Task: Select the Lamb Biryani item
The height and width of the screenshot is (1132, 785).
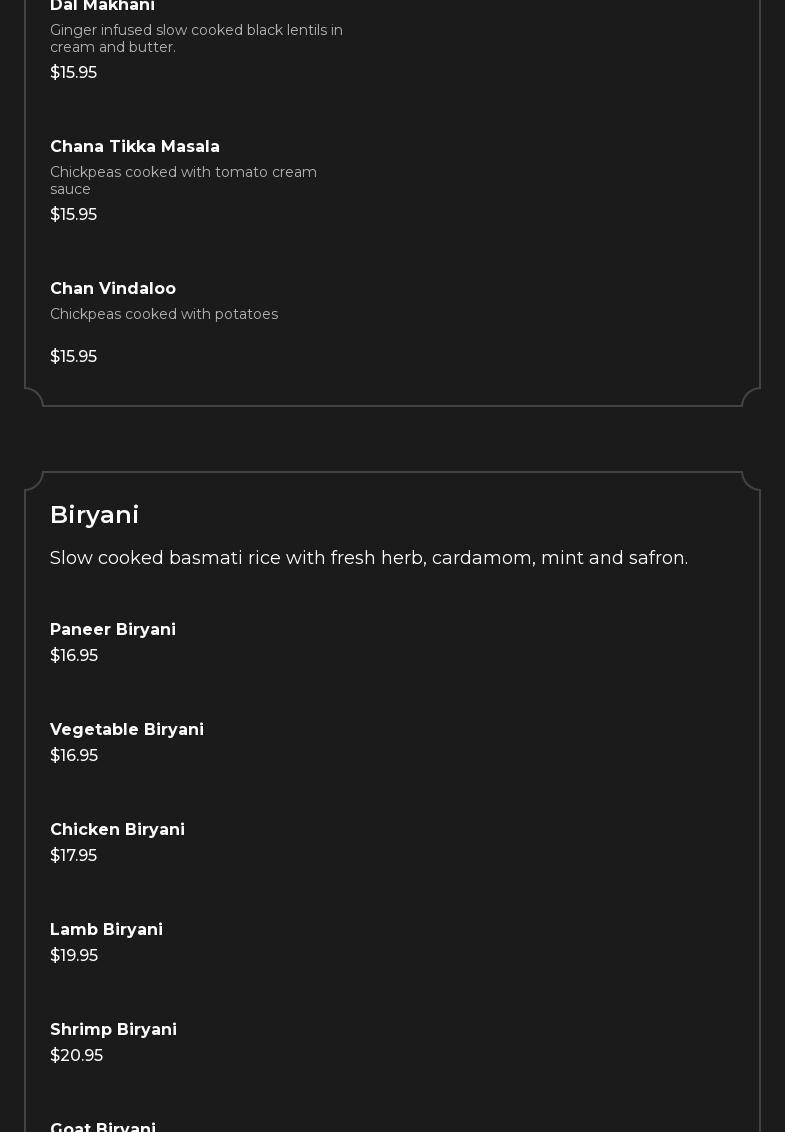Action: [x=106, y=930]
